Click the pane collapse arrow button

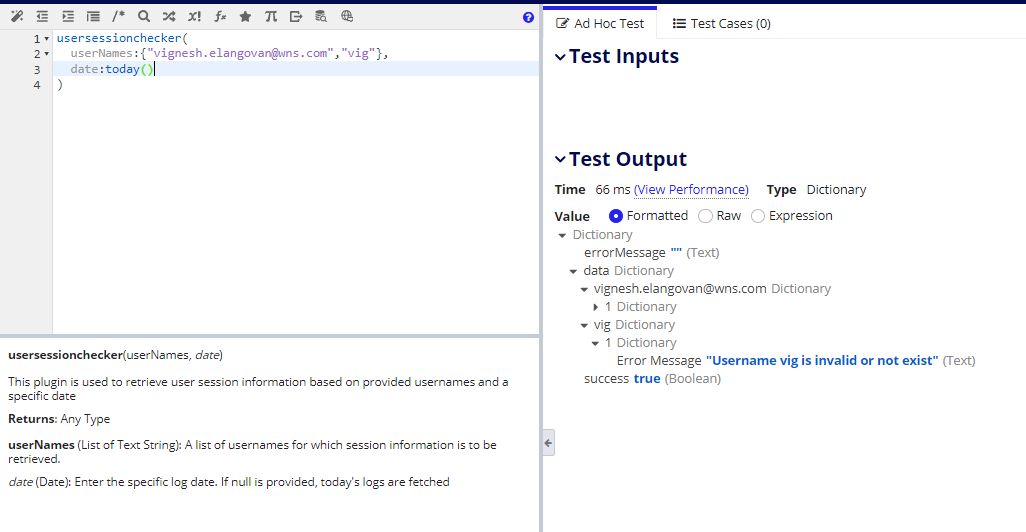[548, 443]
